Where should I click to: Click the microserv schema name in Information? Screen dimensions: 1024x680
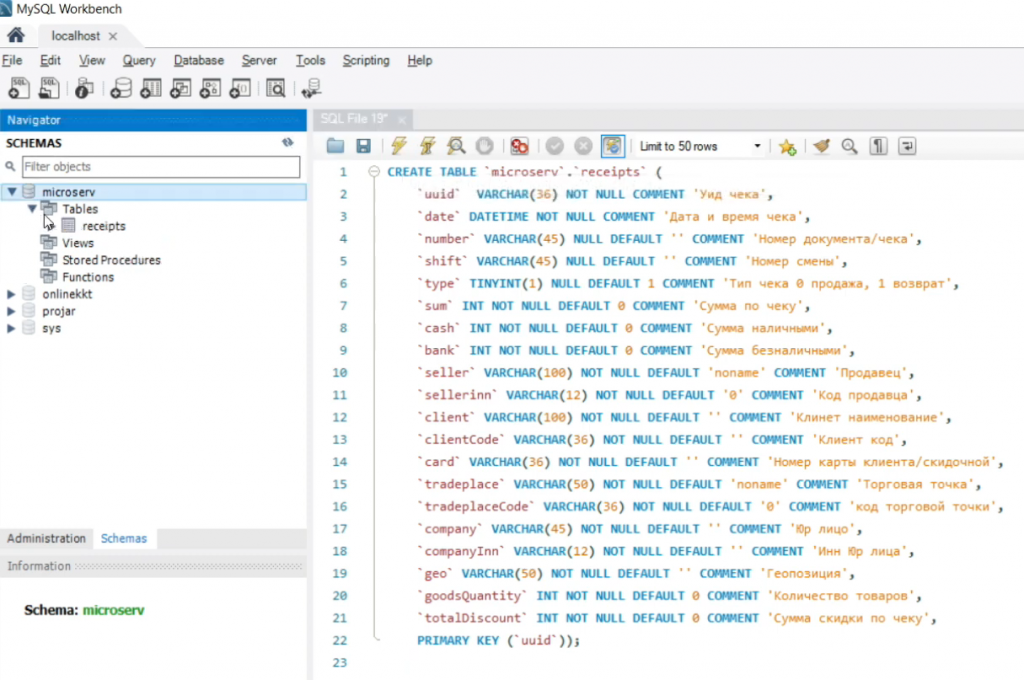tap(113, 610)
